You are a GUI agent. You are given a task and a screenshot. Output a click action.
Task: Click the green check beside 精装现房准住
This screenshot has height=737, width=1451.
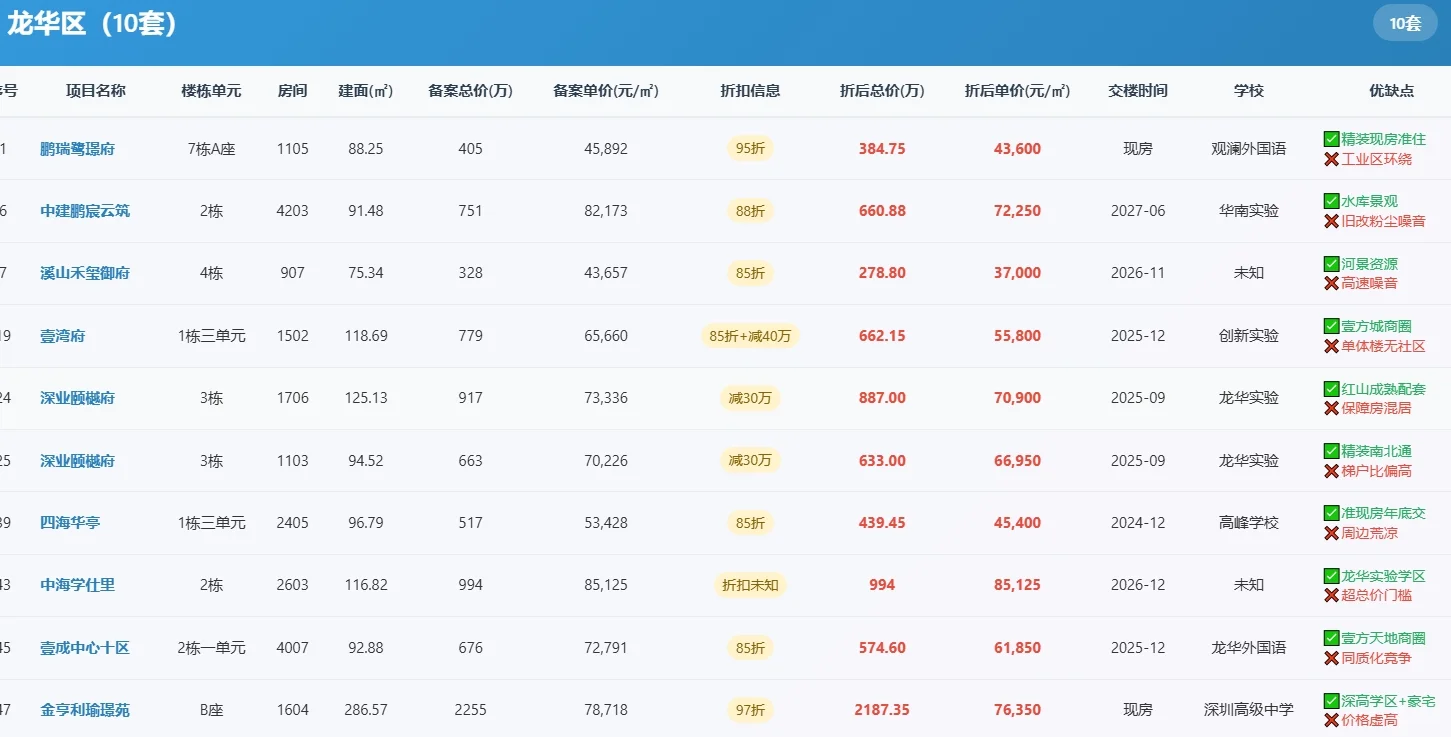pos(1331,139)
